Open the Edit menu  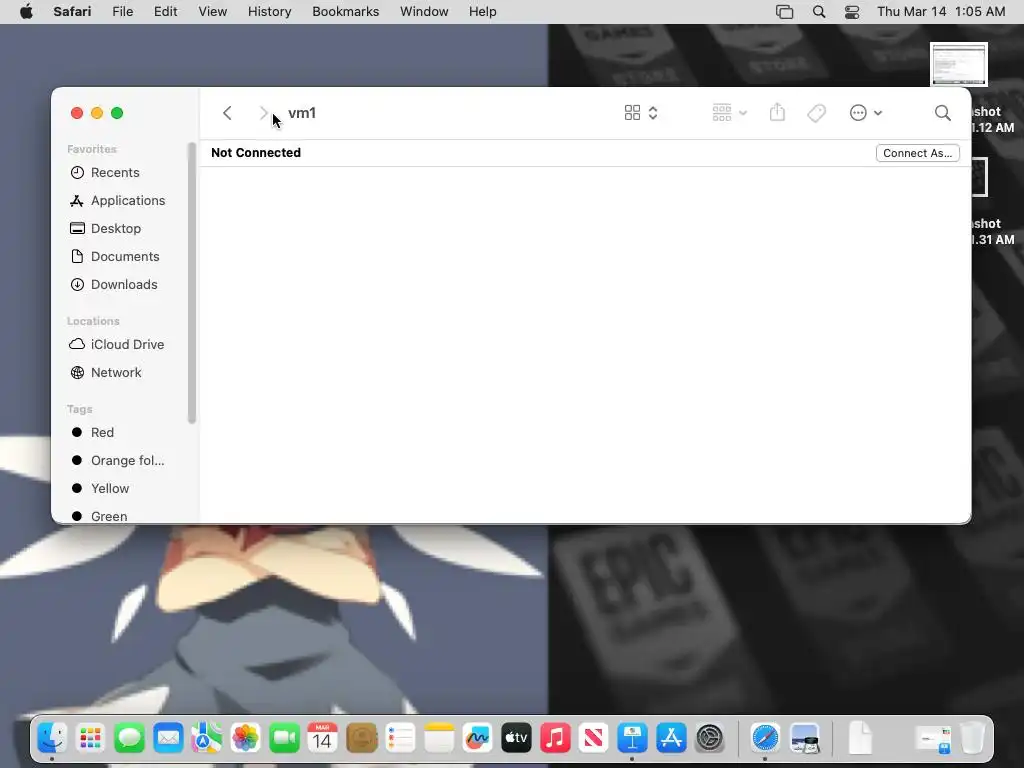tap(165, 12)
